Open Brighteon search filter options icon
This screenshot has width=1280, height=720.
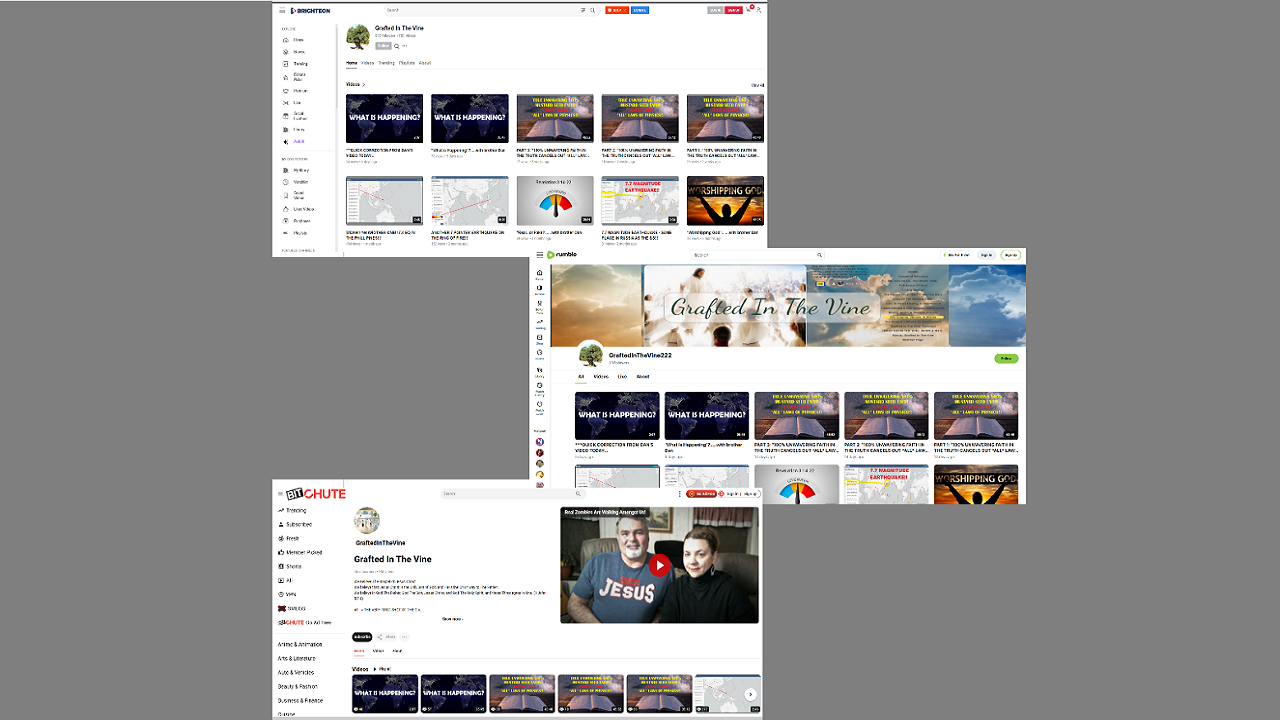click(583, 10)
